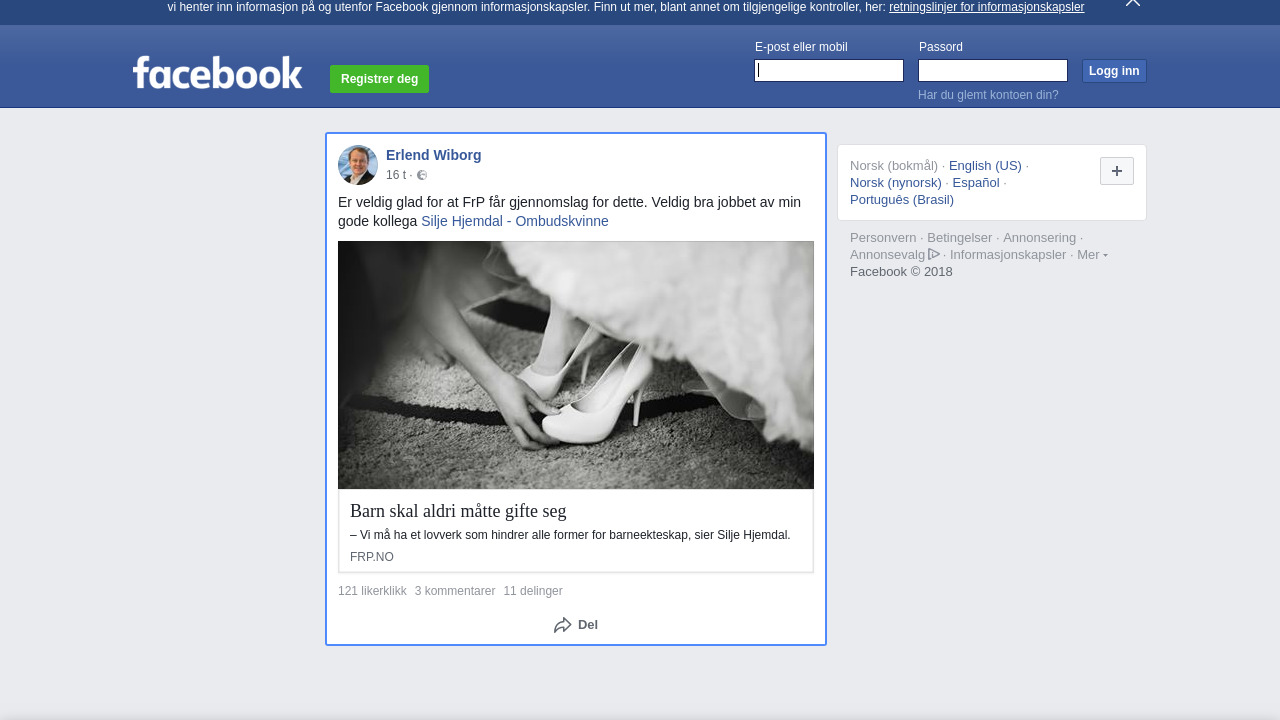Open 'Har du glemt kontoen din?' link

(x=988, y=95)
